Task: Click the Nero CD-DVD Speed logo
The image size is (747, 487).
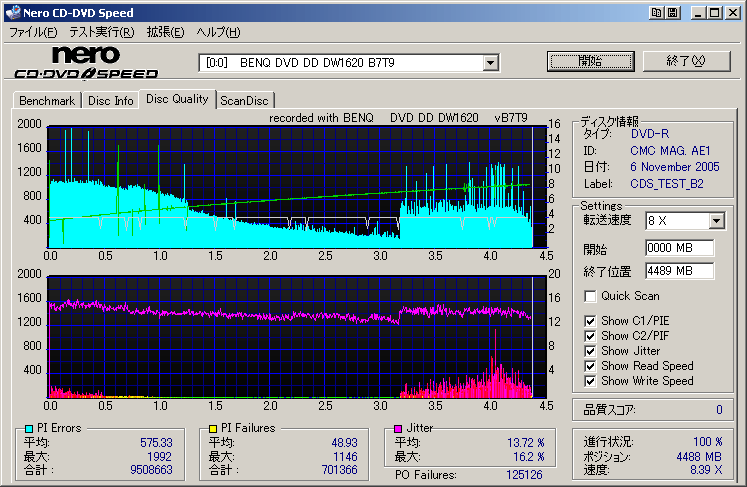Action: 86,62
